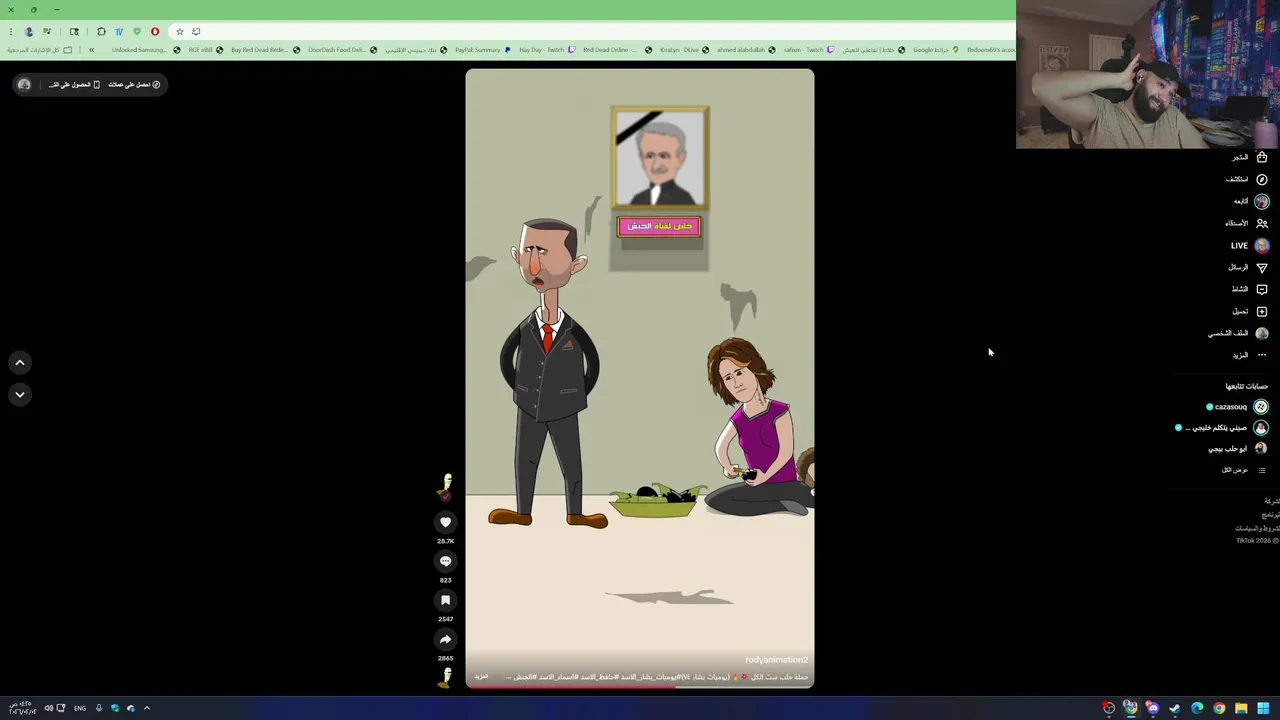Open the spinning sound disc under share count
The height and width of the screenshot is (720, 1280).
[446, 678]
